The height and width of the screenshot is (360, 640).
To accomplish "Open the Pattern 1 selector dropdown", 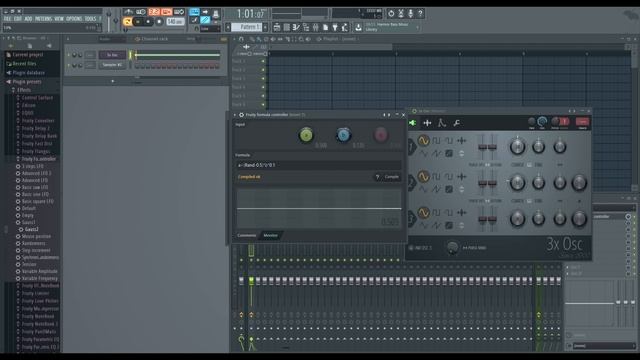I will (x=247, y=27).
